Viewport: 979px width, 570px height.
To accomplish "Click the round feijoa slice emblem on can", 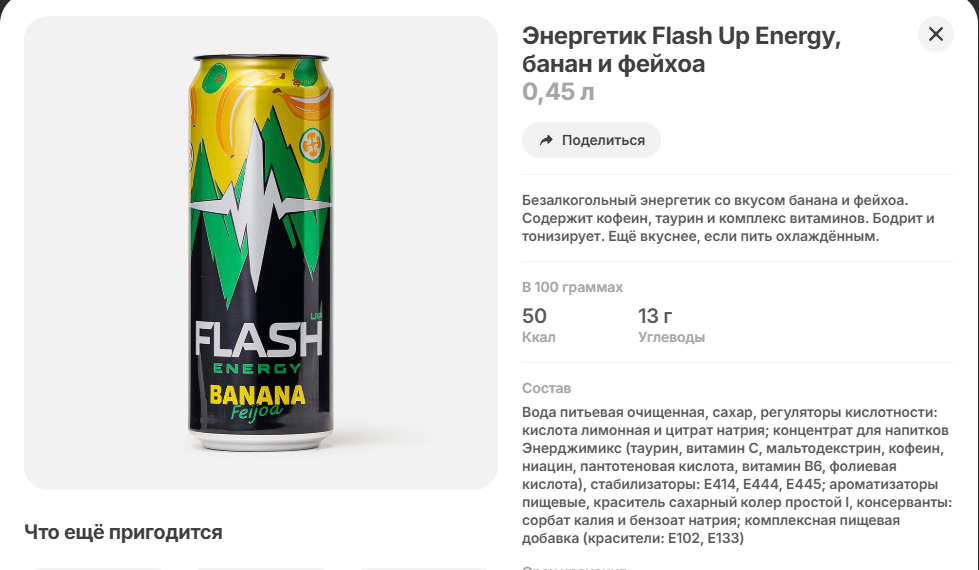I will point(312,144).
